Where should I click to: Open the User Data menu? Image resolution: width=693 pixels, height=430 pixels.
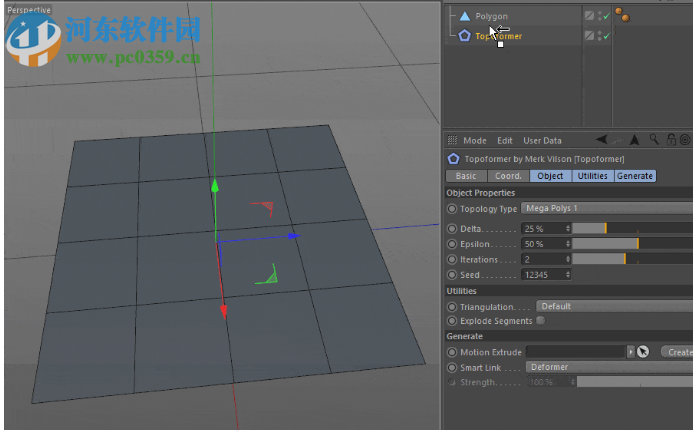542,141
